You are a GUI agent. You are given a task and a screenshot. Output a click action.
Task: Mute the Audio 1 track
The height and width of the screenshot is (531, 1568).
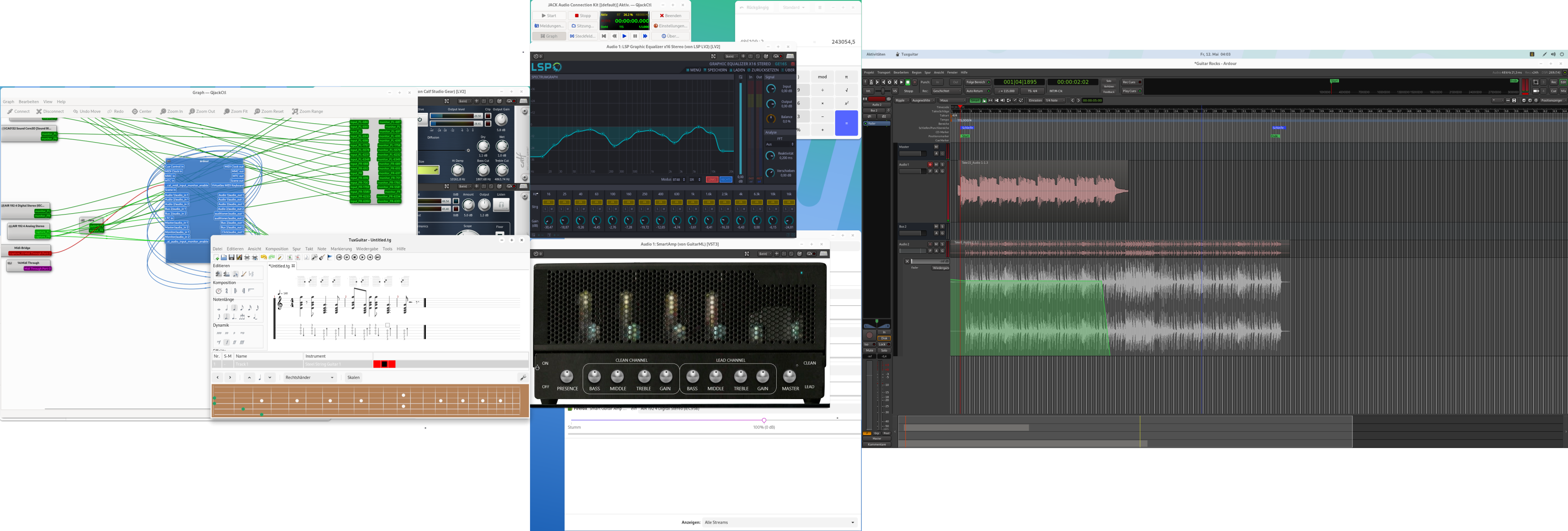click(936, 165)
